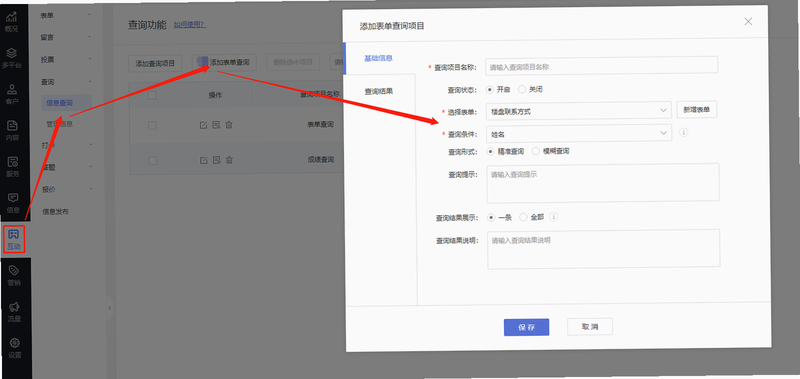Screen dimensions: 800x379
Task: Click info icon beside 全部 radio option
Action: click(554, 217)
